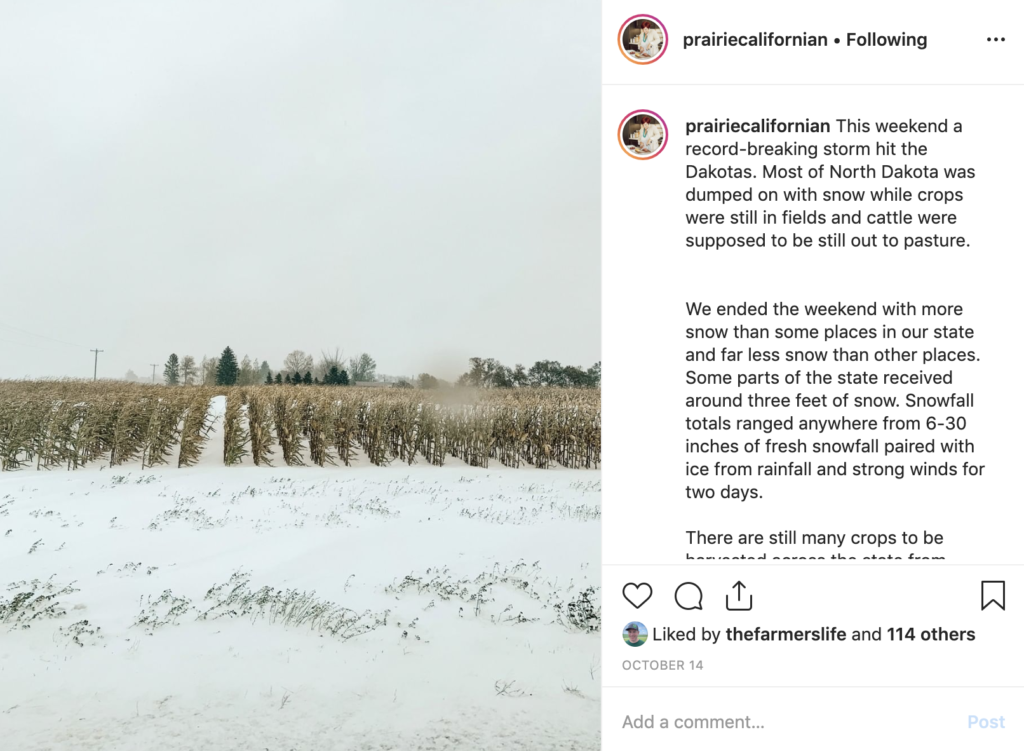Screen dimensions: 1024x751
Task: Select the partially hidden caption line at bottom
Action: [815, 557]
